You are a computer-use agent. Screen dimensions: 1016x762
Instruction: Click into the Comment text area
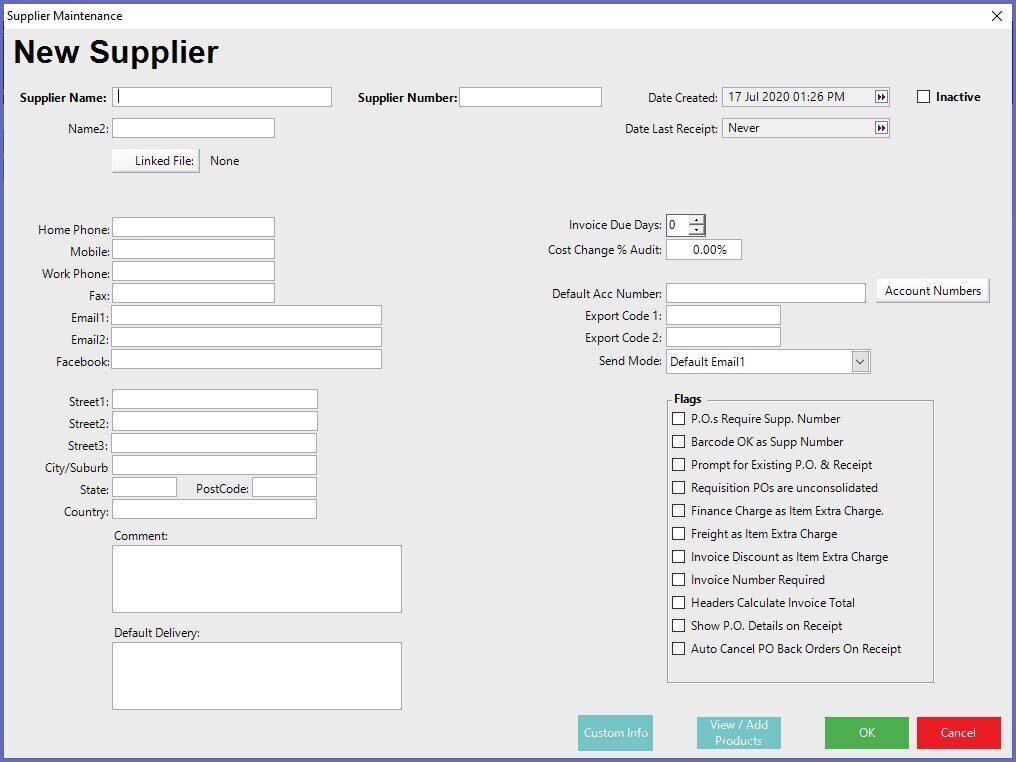click(256, 579)
